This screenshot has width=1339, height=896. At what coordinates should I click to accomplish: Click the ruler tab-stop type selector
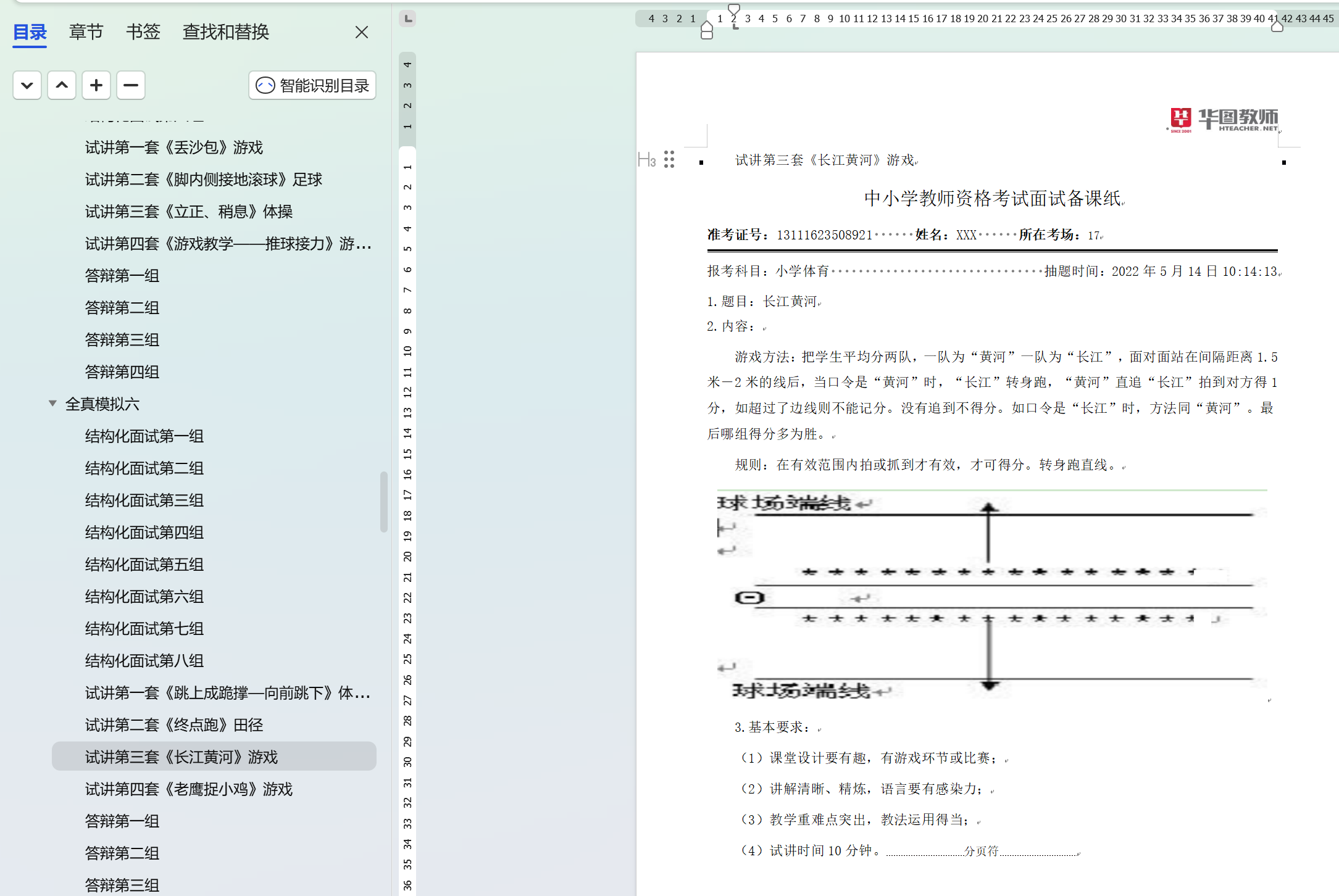[x=407, y=19]
